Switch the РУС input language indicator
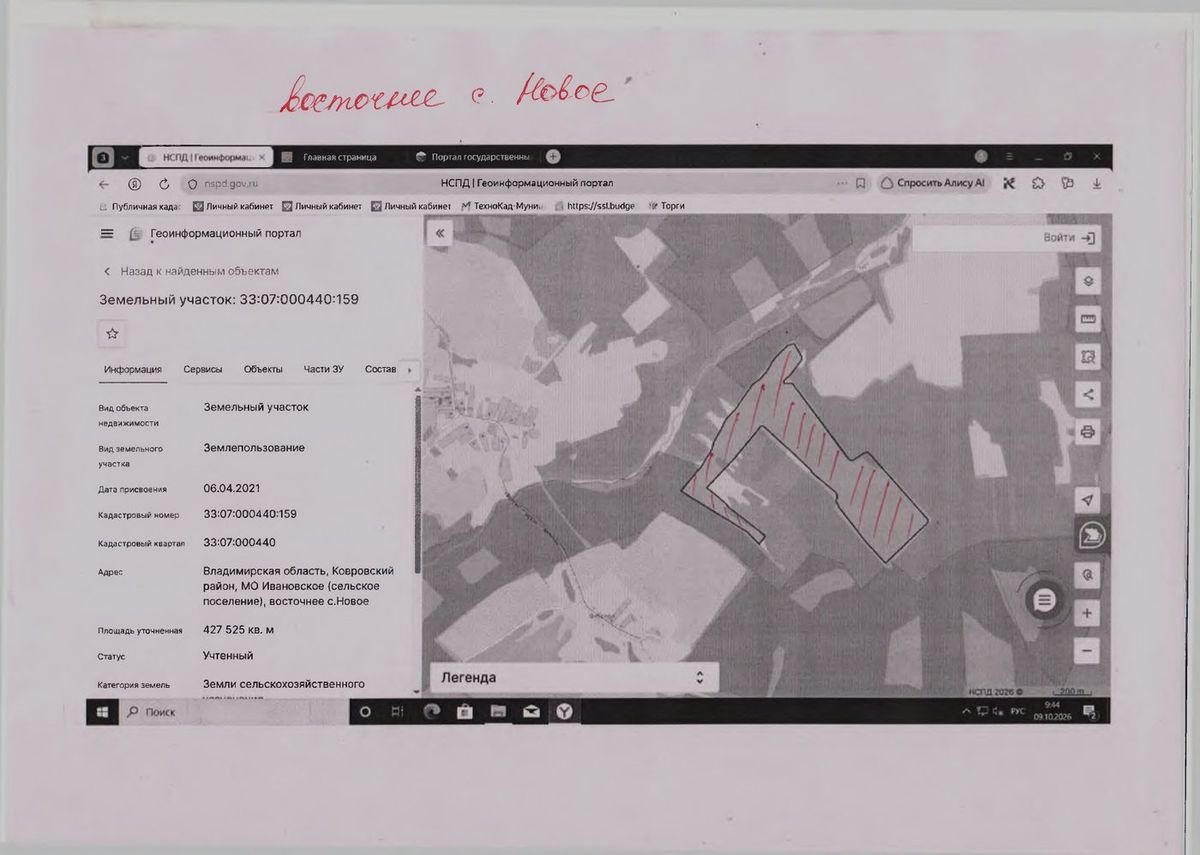The image size is (1200, 855). coord(1017,711)
